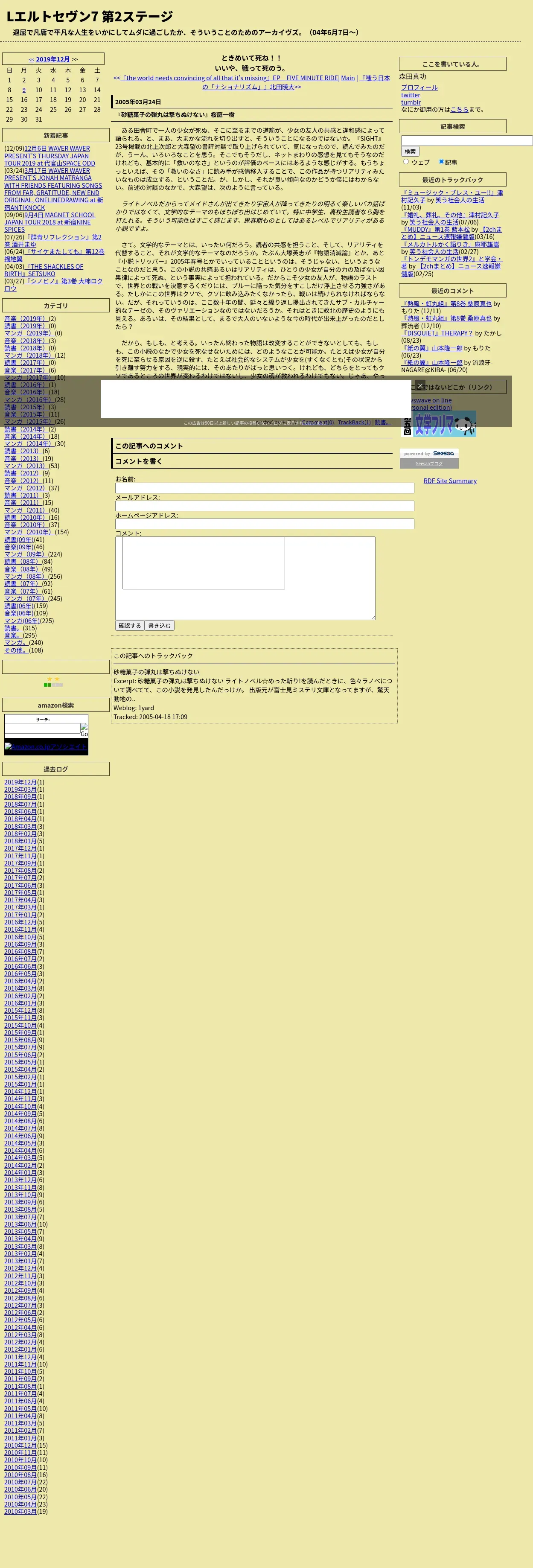Open category 読書。 link
This screenshot has height=1568, width=533.
click(x=13, y=628)
